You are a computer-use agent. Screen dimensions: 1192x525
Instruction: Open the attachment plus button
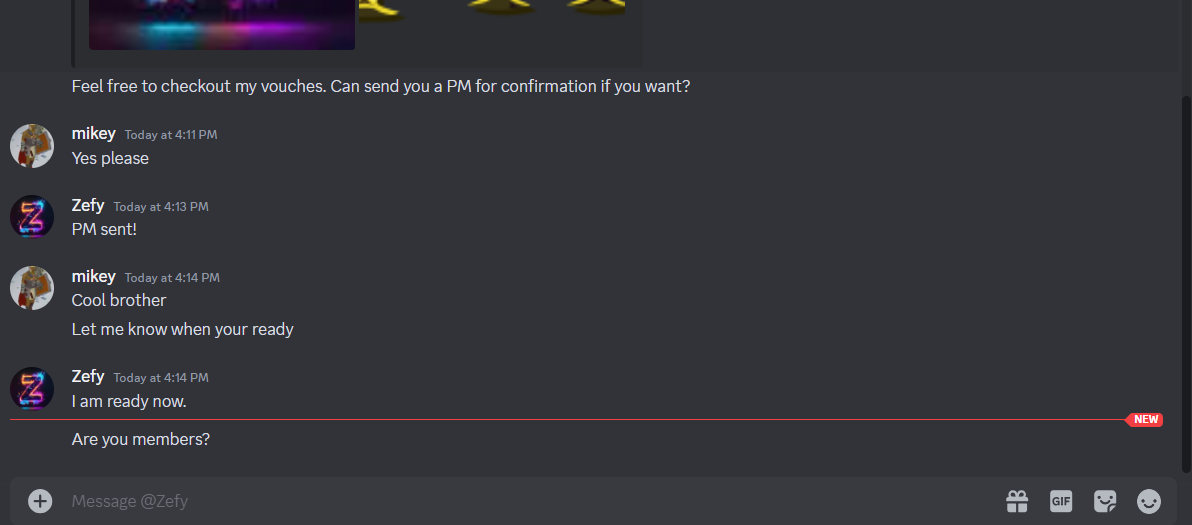(x=40, y=501)
